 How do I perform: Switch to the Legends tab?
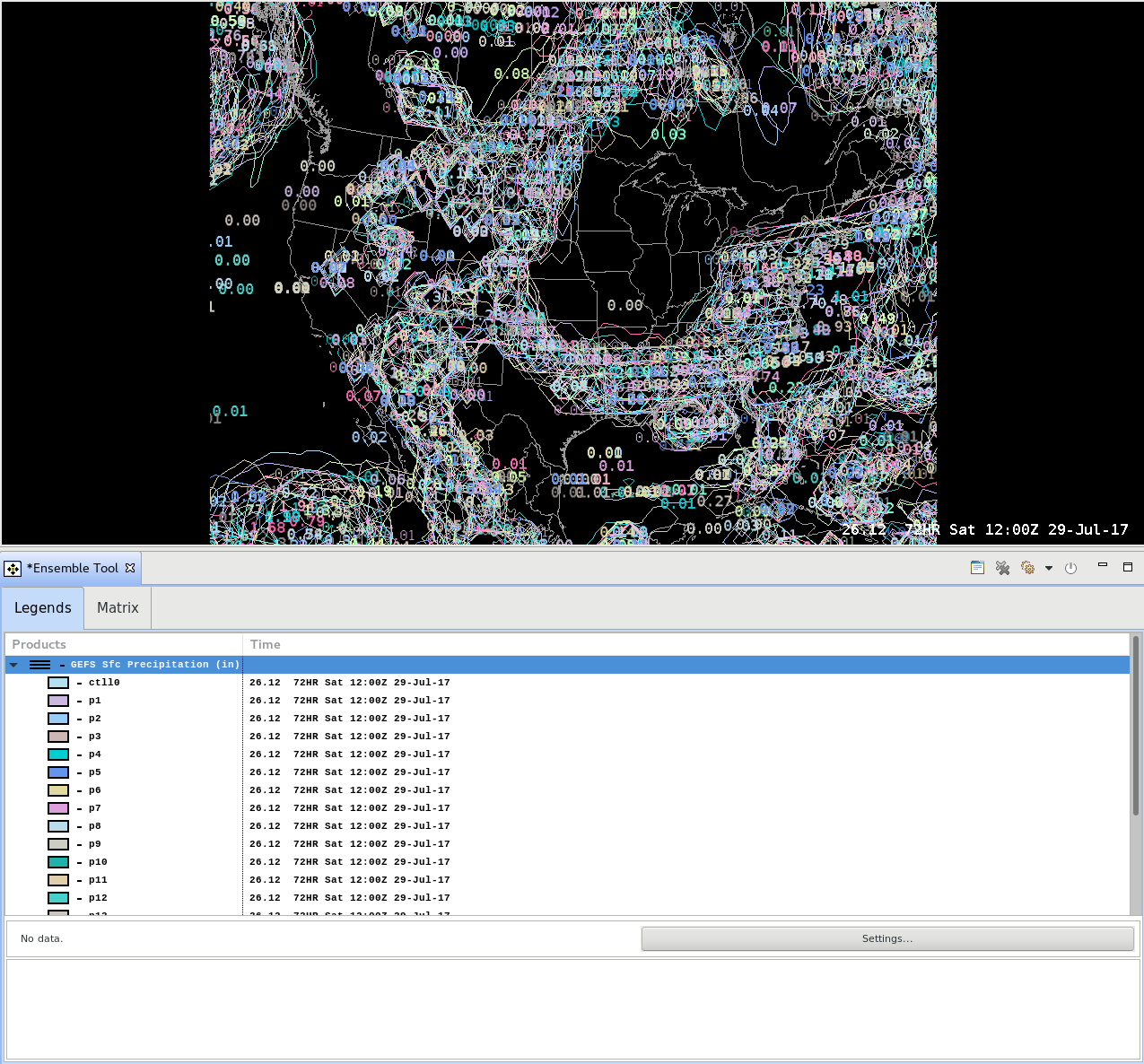click(42, 607)
